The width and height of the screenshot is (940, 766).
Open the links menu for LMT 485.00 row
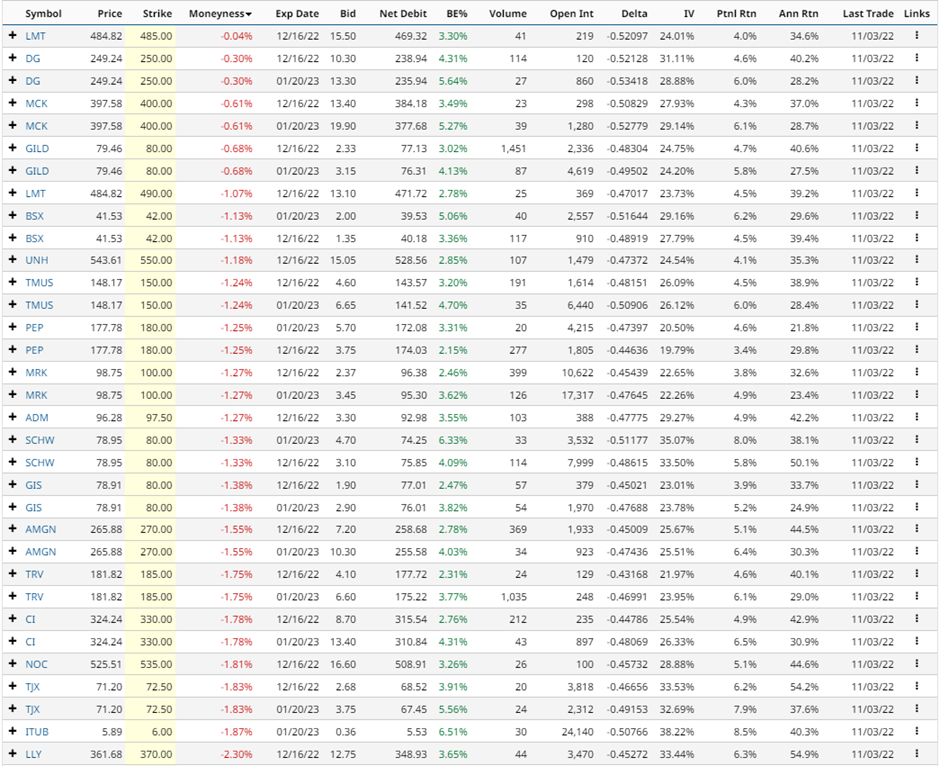coord(917,36)
